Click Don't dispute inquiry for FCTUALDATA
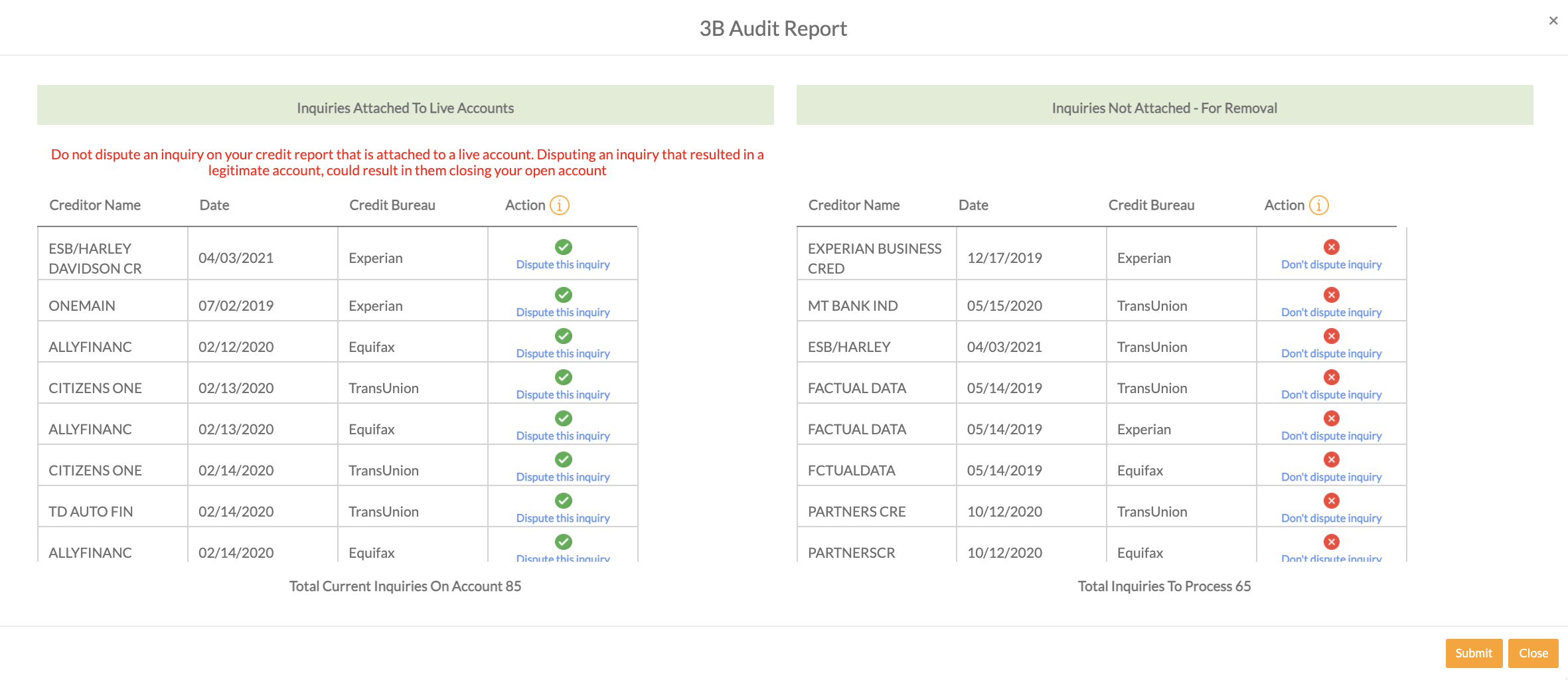The height and width of the screenshot is (680, 1568). [1331, 477]
